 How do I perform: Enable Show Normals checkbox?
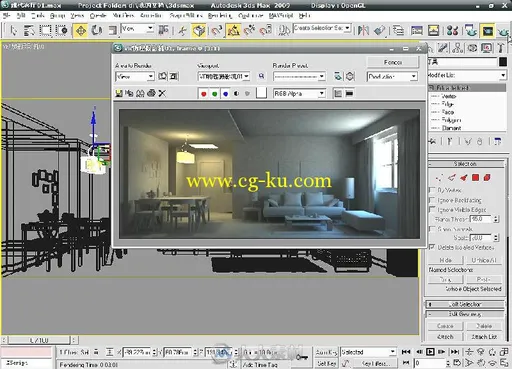pos(433,229)
